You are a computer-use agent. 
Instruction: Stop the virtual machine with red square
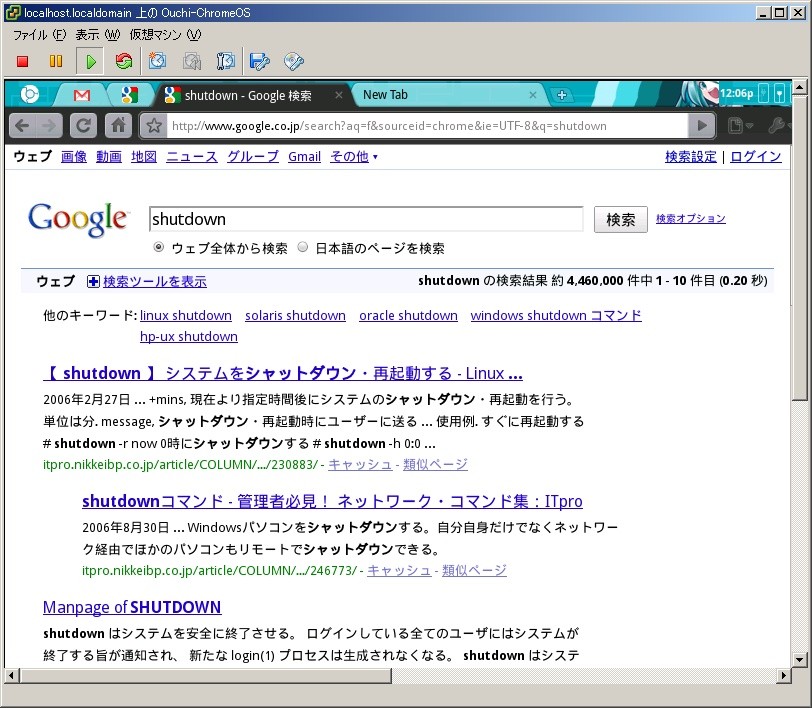click(x=22, y=62)
